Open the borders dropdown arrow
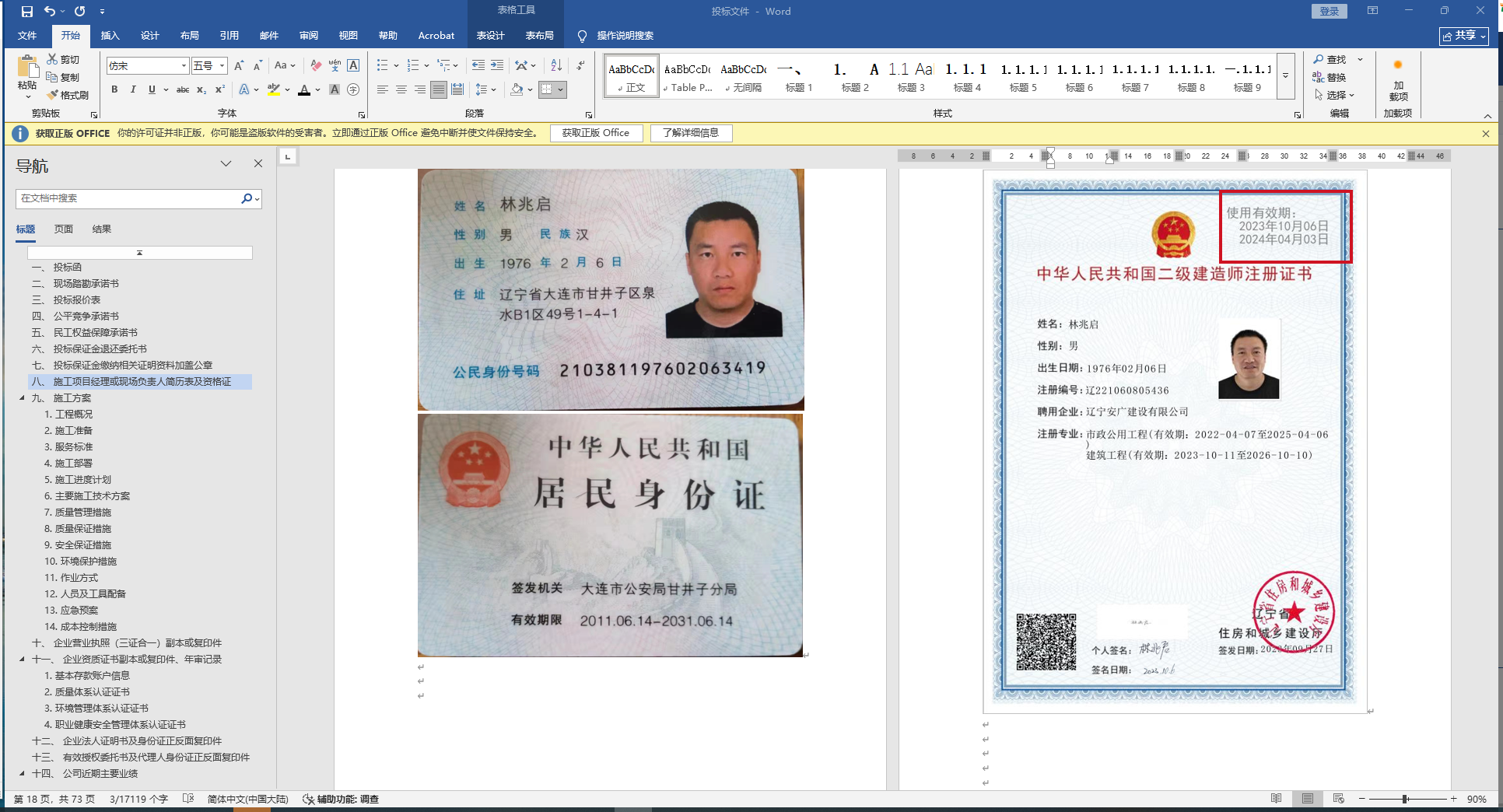 [560, 89]
